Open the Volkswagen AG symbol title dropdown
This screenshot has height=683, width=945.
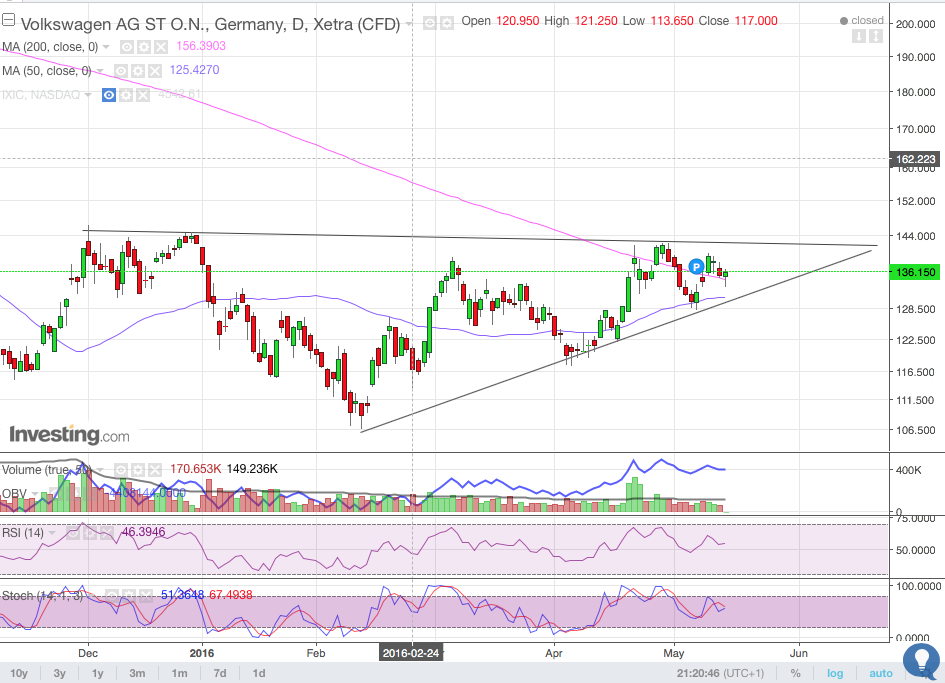[x=409, y=24]
